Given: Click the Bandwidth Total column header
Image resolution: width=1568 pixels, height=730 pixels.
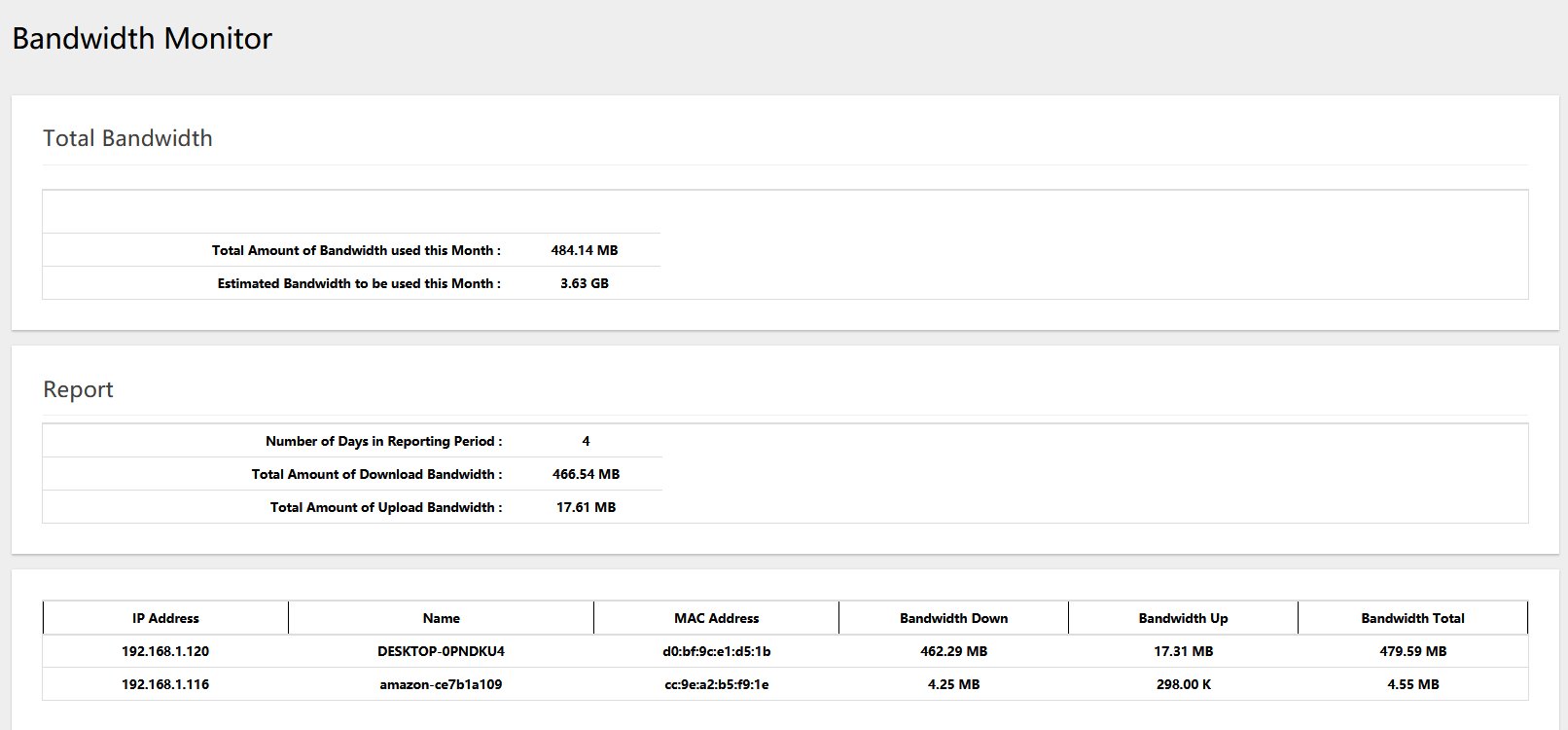Looking at the screenshot, I should click(1413, 618).
